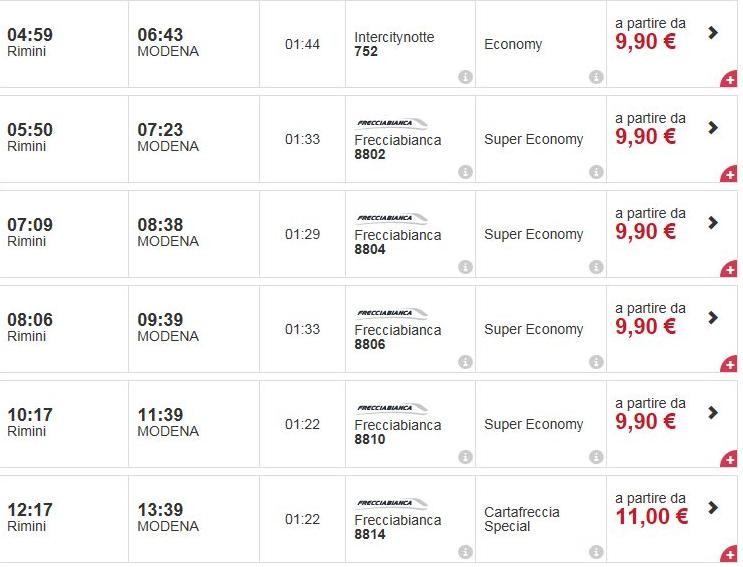The image size is (743, 567).
Task: Click the Frecciabianca logo on train 8810
Action: pyautogui.click(x=391, y=408)
